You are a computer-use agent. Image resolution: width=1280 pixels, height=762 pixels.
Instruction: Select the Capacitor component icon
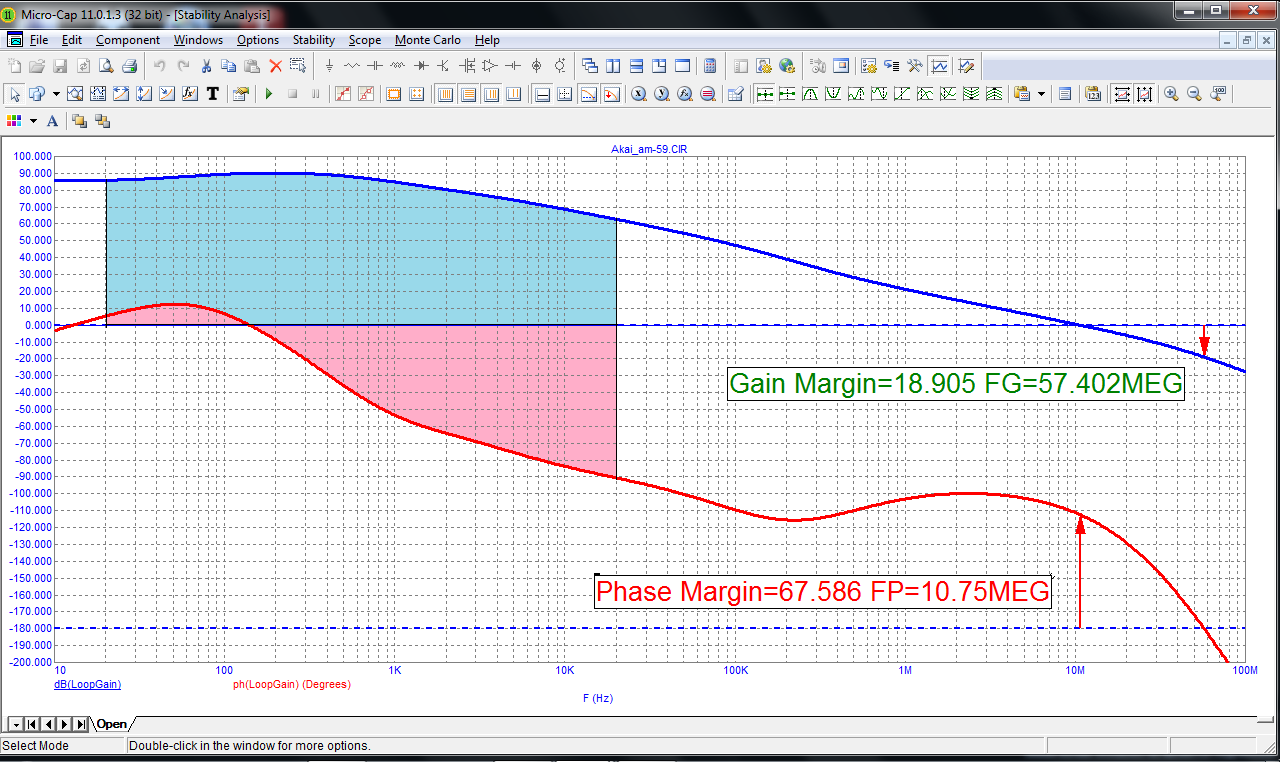pos(375,66)
